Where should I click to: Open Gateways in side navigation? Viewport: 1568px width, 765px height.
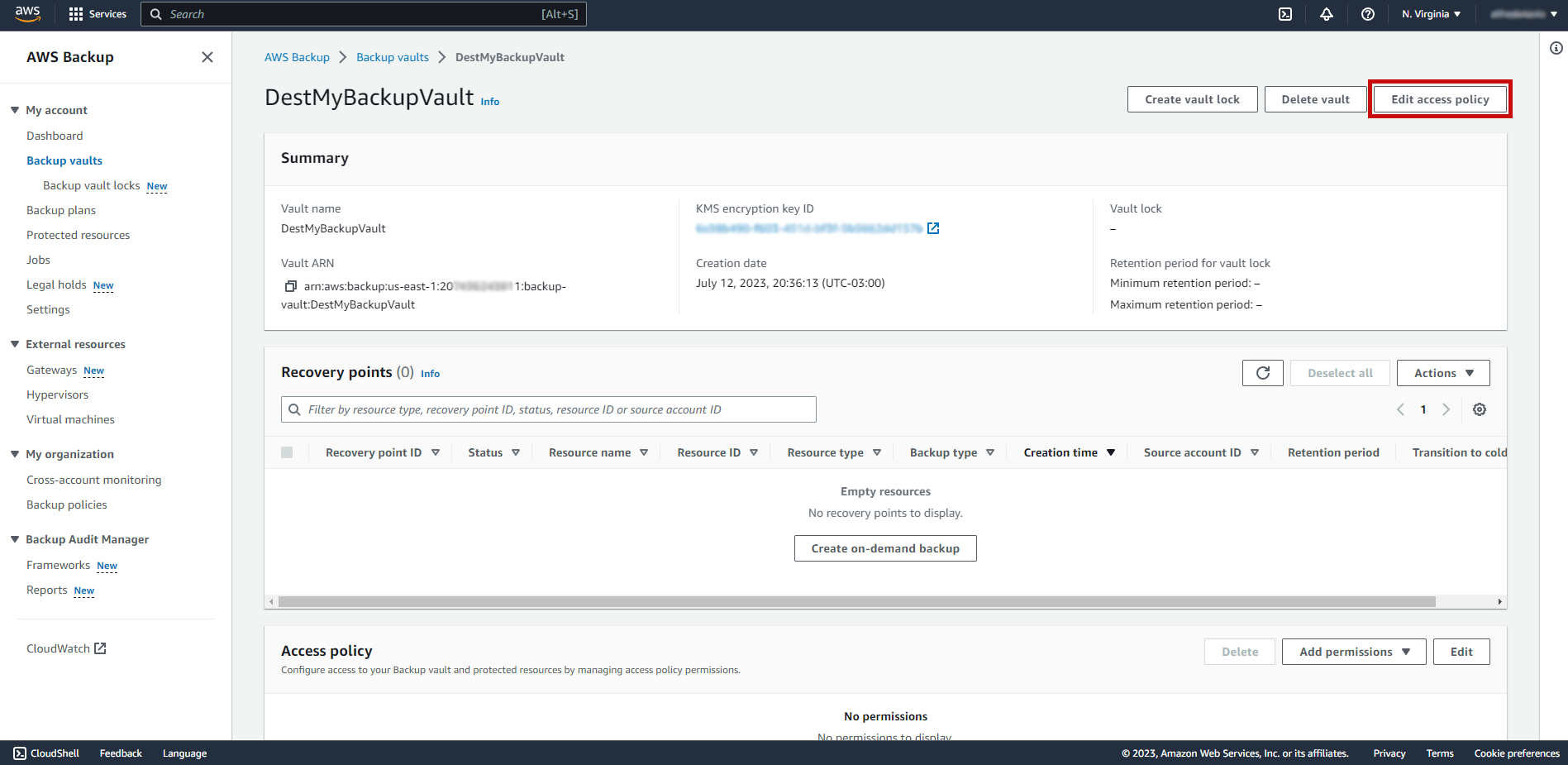(51, 370)
